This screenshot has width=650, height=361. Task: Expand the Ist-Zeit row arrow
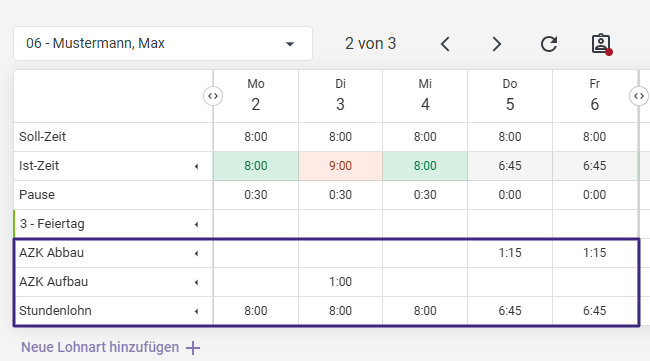click(196, 166)
